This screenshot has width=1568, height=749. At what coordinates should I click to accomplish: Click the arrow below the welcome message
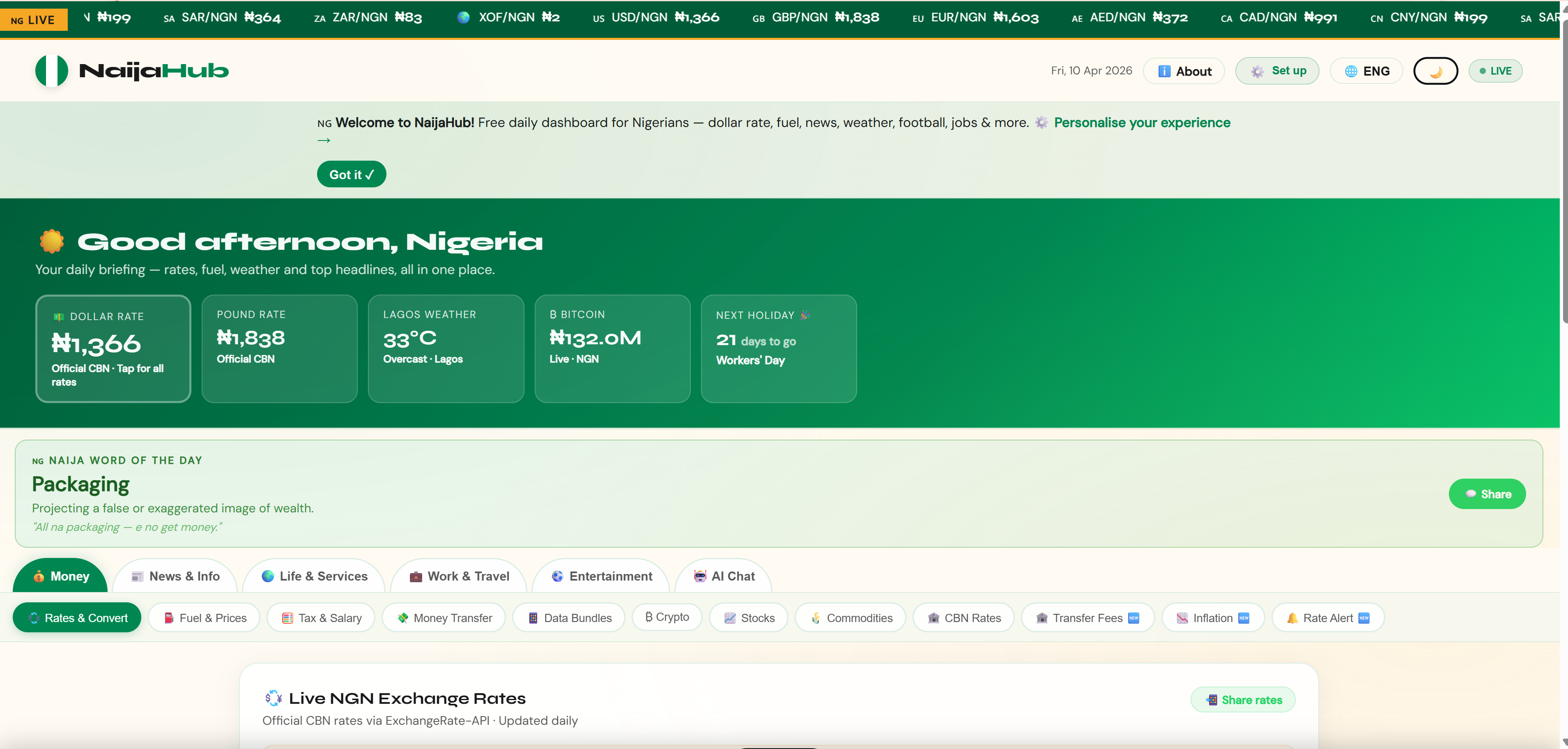tap(324, 141)
